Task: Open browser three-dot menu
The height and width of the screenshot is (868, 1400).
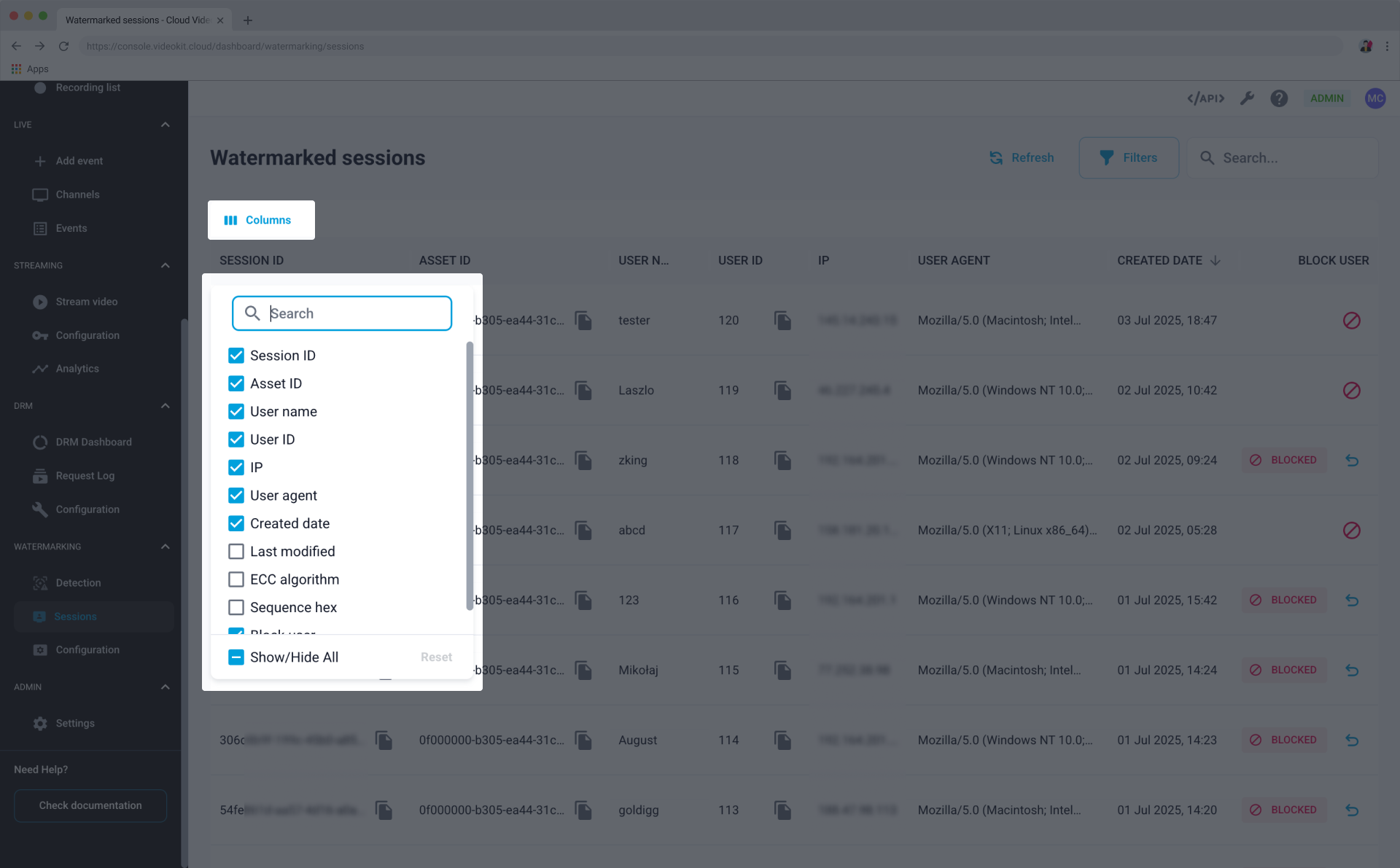Action: [1387, 46]
